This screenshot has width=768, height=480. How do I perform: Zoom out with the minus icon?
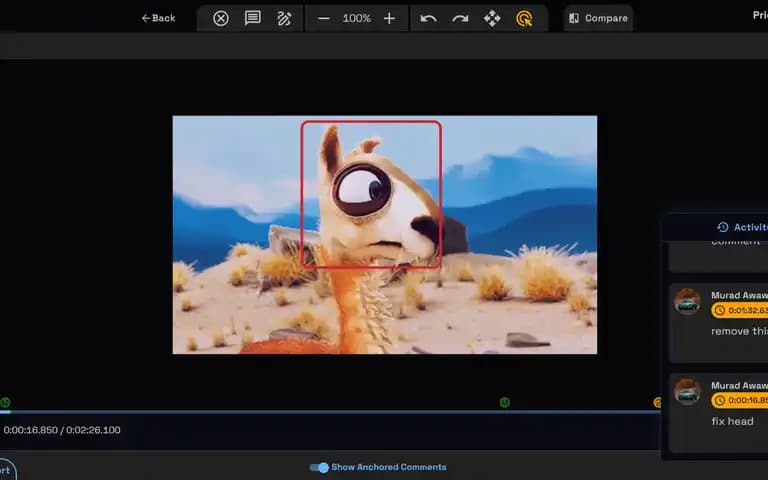click(x=324, y=19)
